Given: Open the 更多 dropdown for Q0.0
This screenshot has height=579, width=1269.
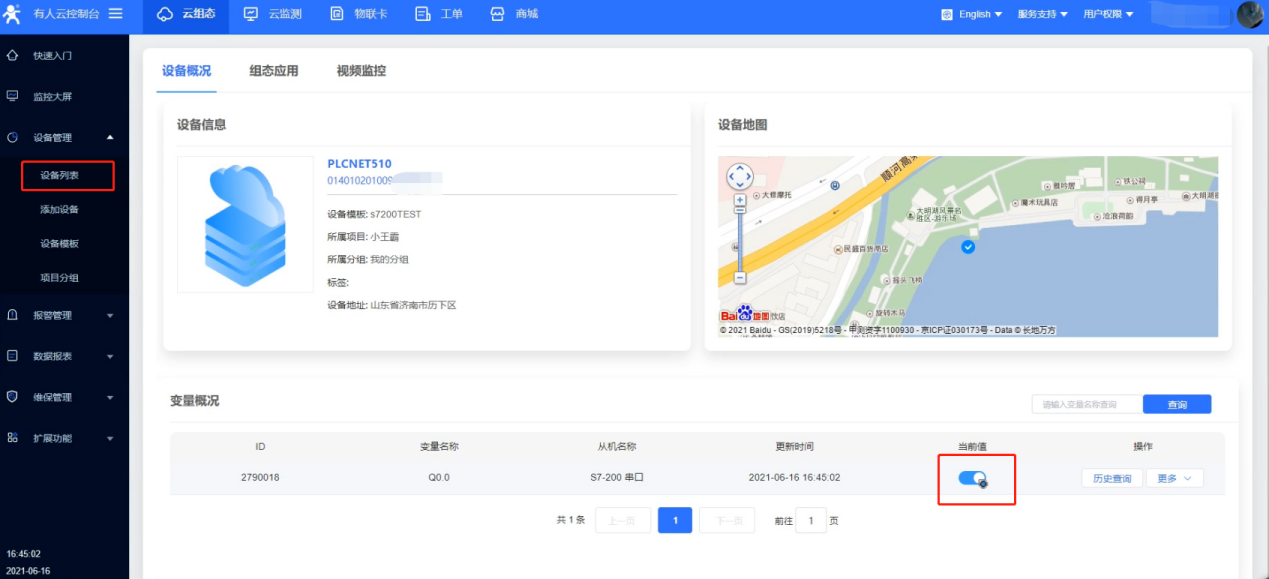Looking at the screenshot, I should click(1174, 478).
